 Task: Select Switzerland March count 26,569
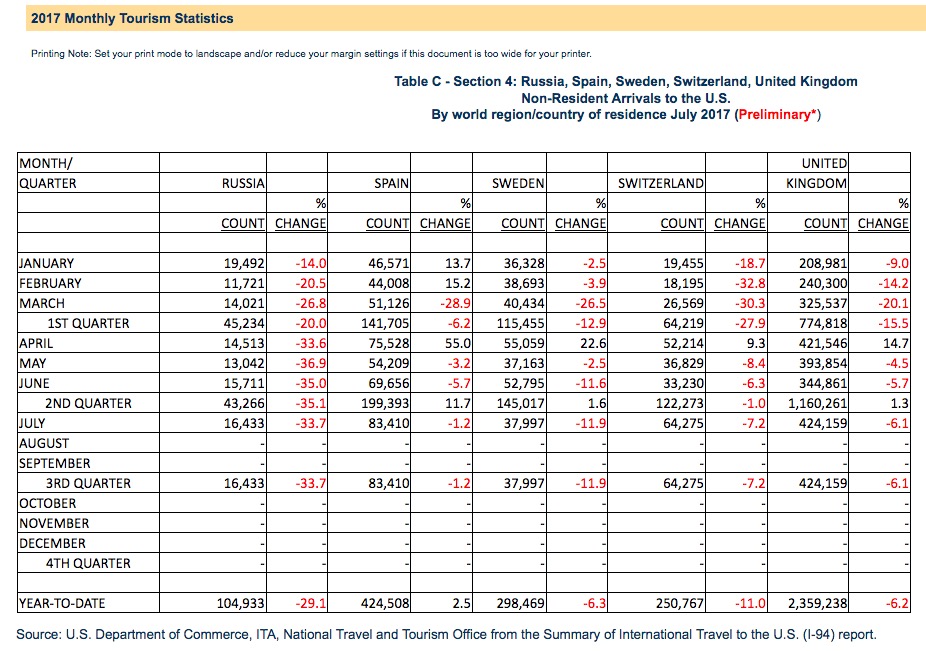pos(683,304)
